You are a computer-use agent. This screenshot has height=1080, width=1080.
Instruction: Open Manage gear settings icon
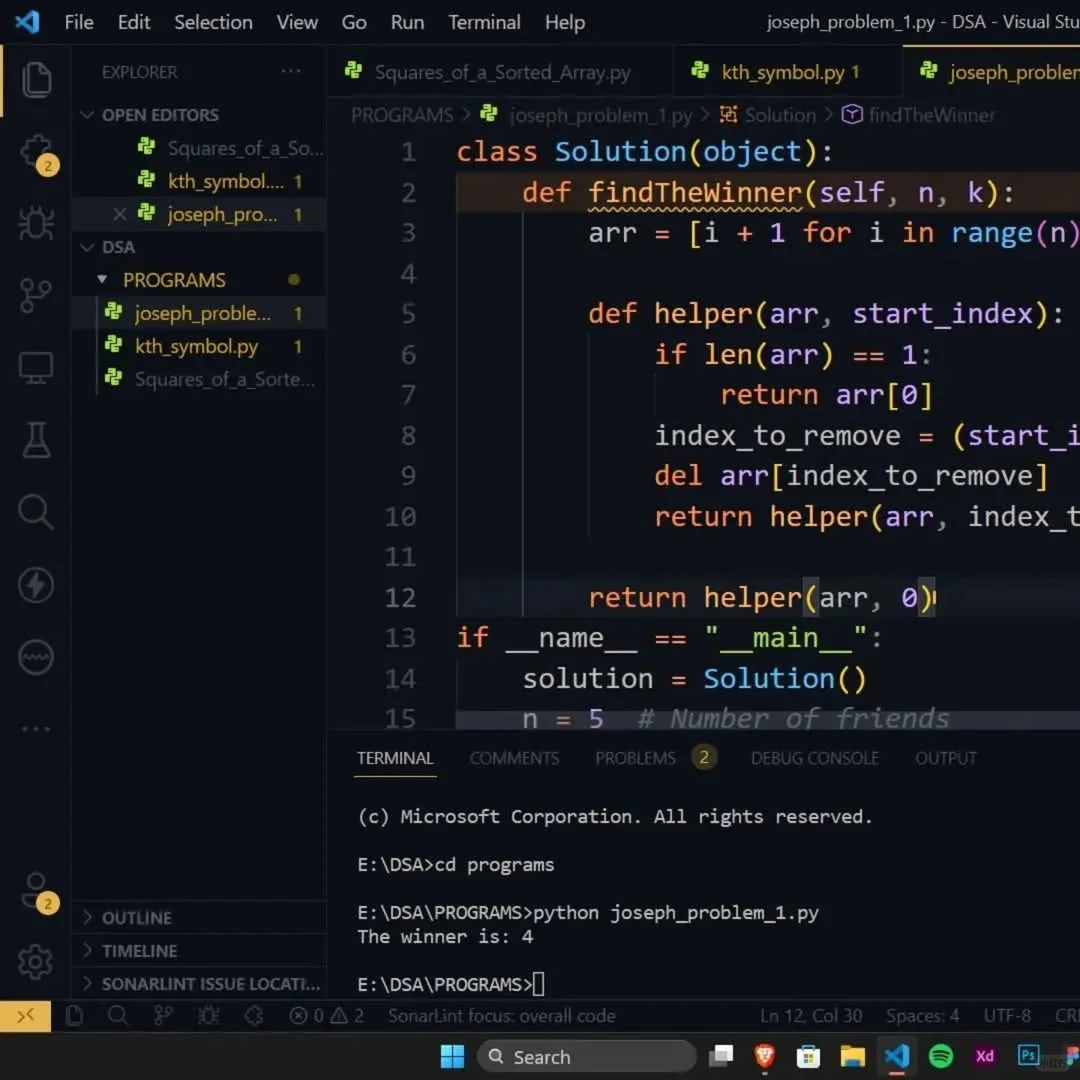click(36, 962)
